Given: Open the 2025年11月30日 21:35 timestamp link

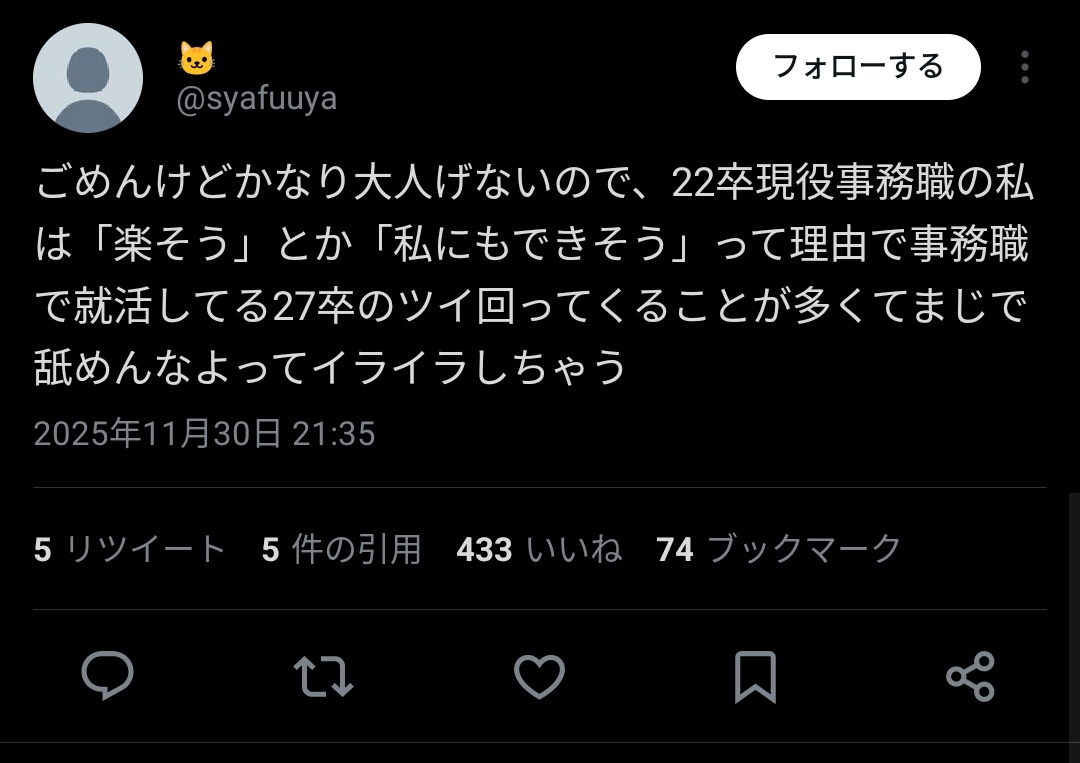Looking at the screenshot, I should (205, 434).
